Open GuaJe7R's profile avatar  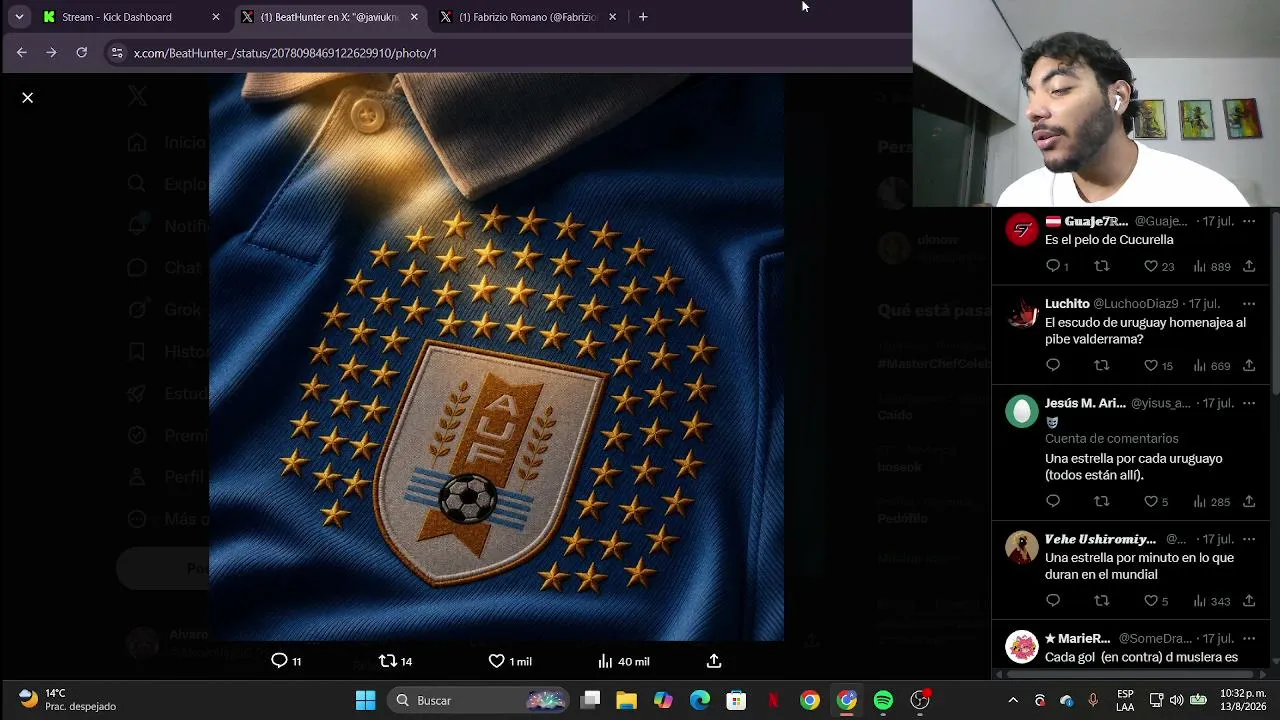click(x=1022, y=231)
